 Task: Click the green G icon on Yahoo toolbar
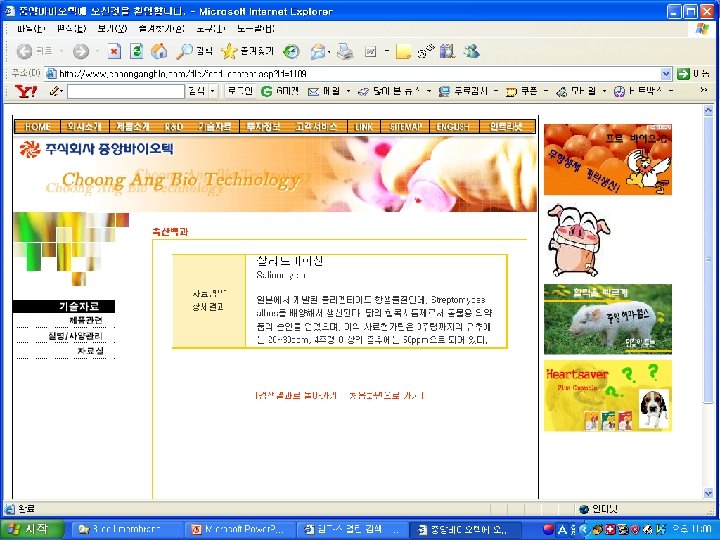click(x=266, y=91)
